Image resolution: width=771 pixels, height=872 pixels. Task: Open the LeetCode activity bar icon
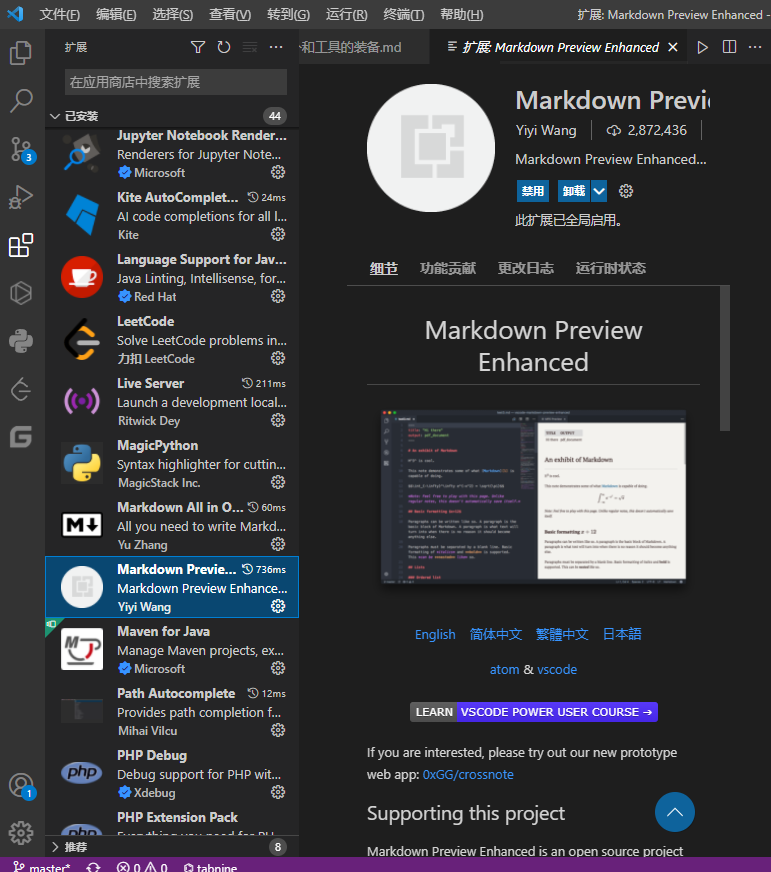click(21, 389)
